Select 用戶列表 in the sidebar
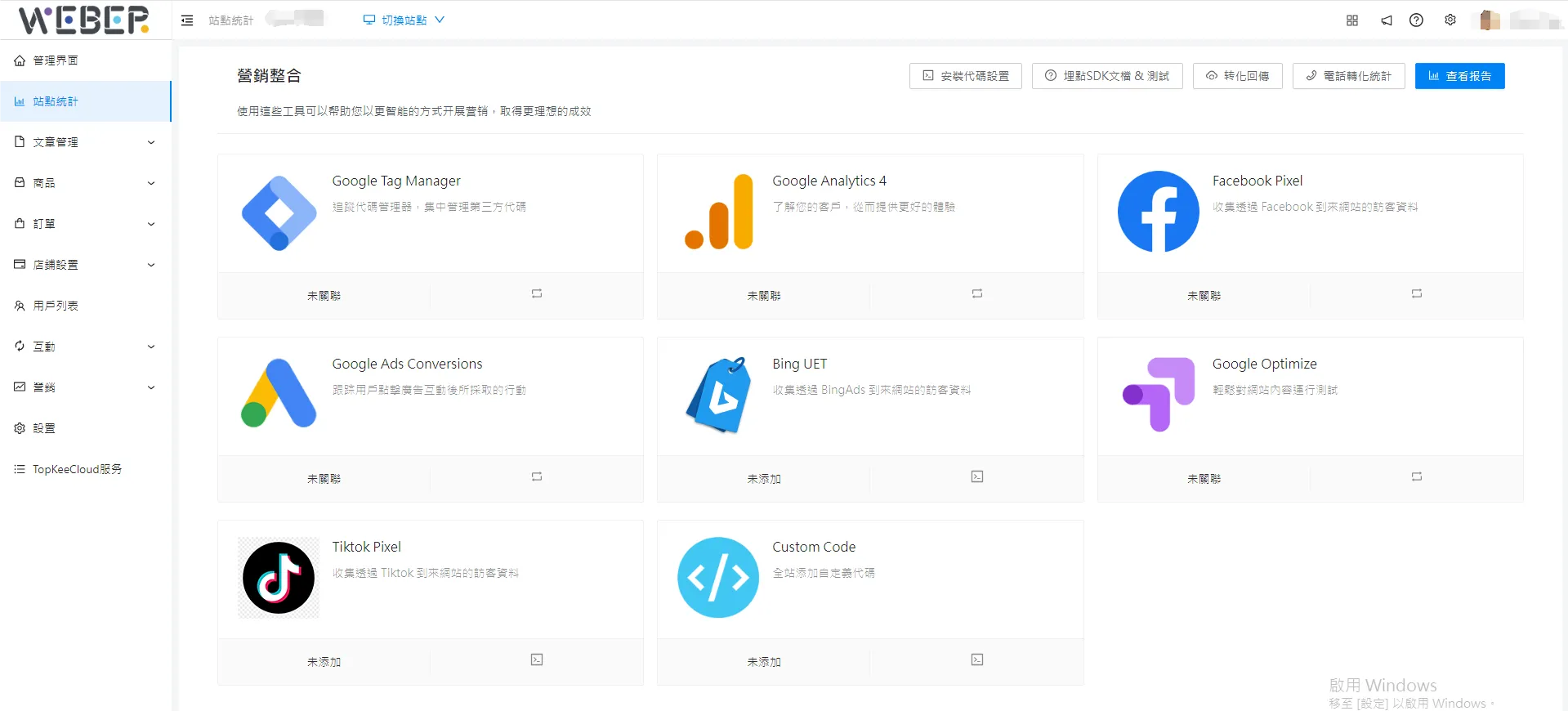This screenshot has height=711, width=1568. pyautogui.click(x=56, y=306)
